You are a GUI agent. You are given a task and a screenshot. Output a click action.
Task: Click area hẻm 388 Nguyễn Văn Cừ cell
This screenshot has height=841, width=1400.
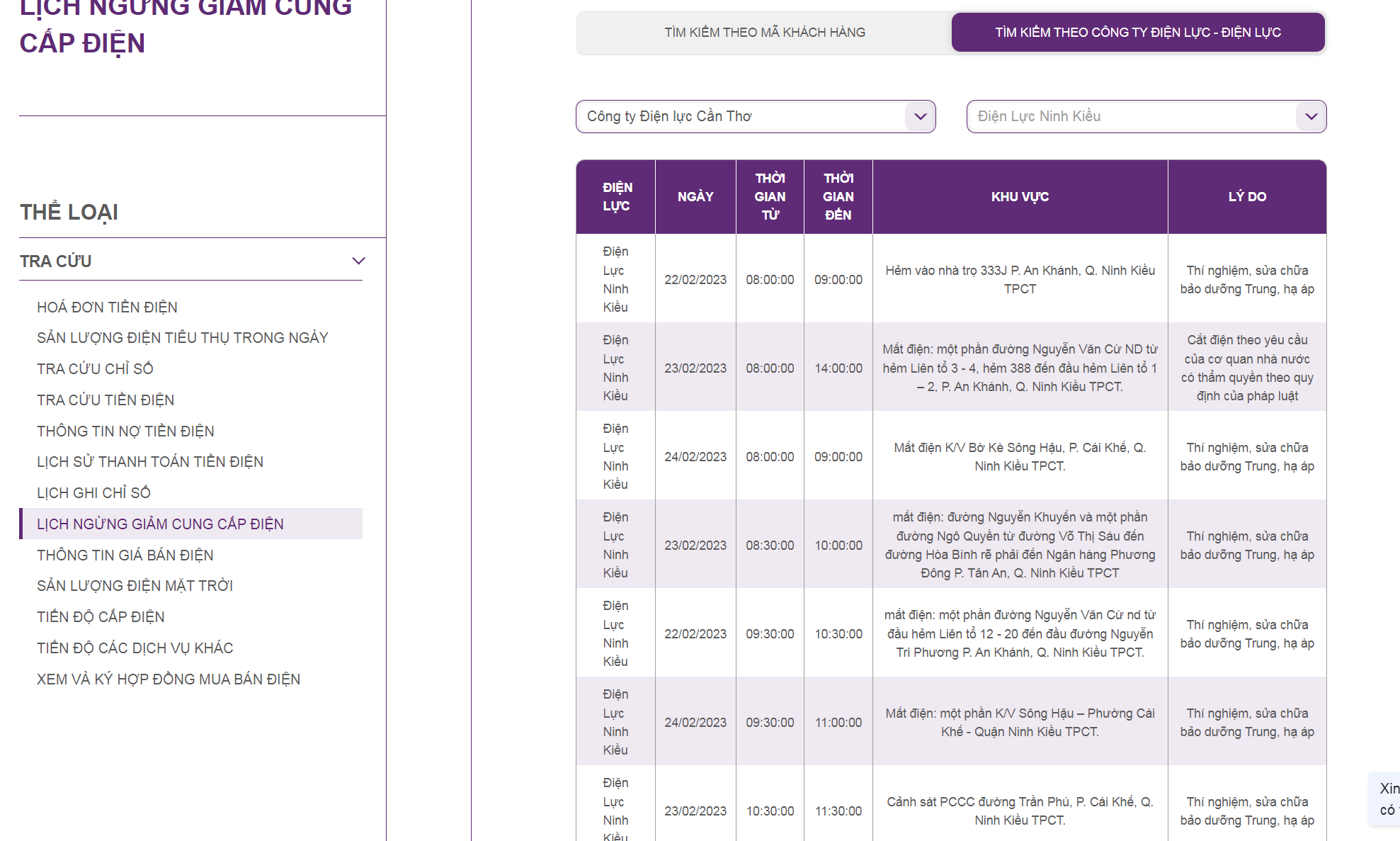pyautogui.click(x=1020, y=368)
